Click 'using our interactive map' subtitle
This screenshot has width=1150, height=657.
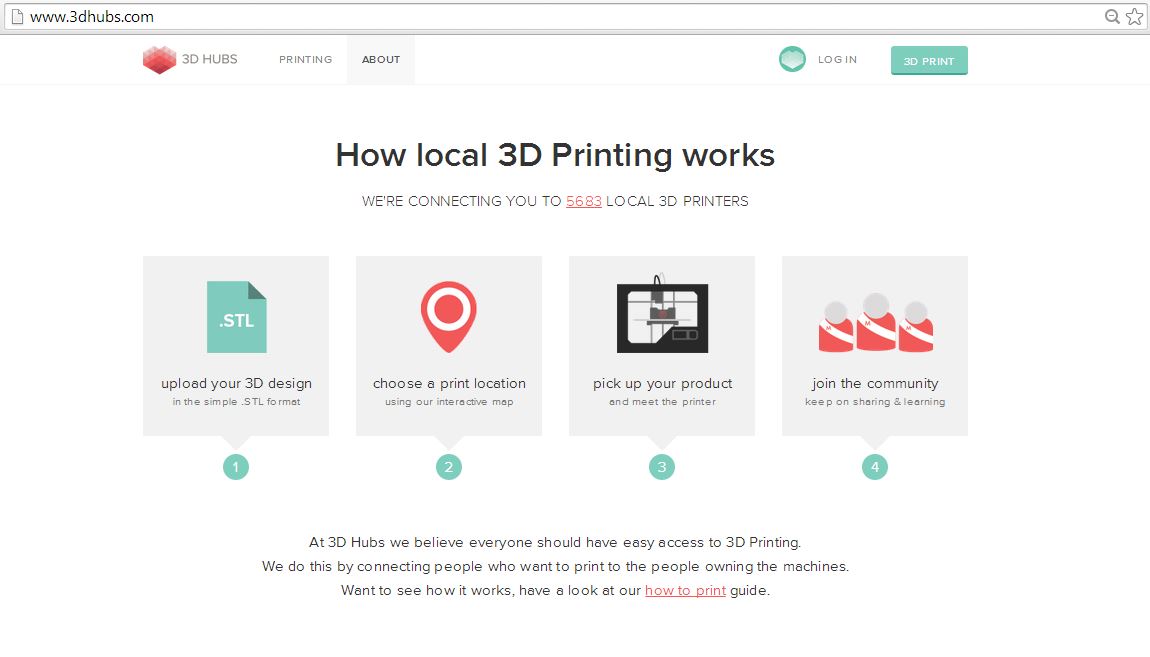coord(449,402)
